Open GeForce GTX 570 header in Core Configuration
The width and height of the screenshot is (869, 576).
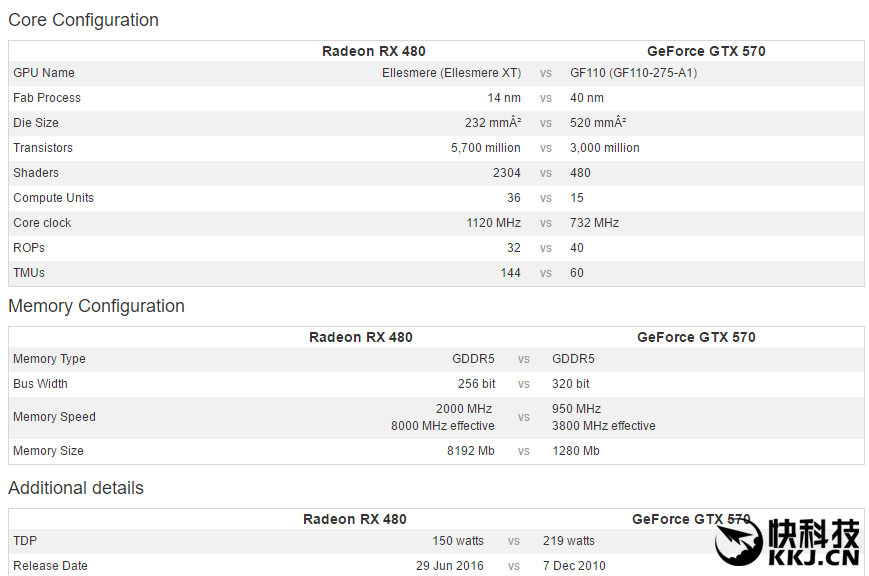pyautogui.click(x=706, y=51)
